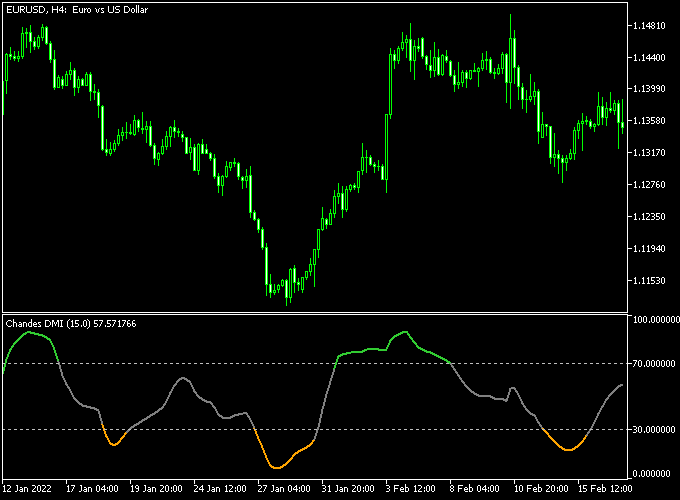The image size is (680, 500).
Task: Click the 1.11530 price axis label
Action: [653, 281]
